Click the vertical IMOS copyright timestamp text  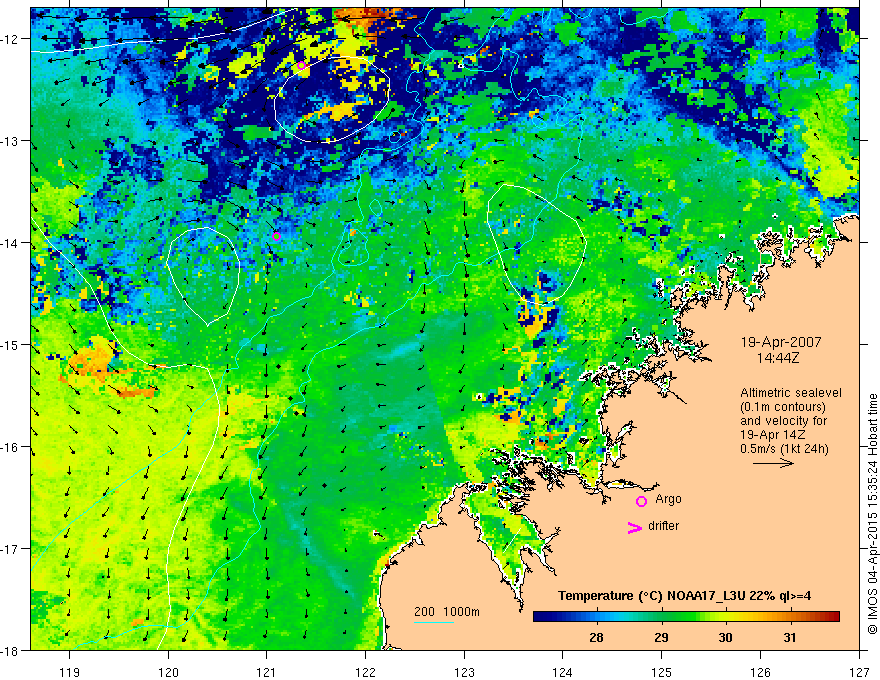(x=872, y=514)
